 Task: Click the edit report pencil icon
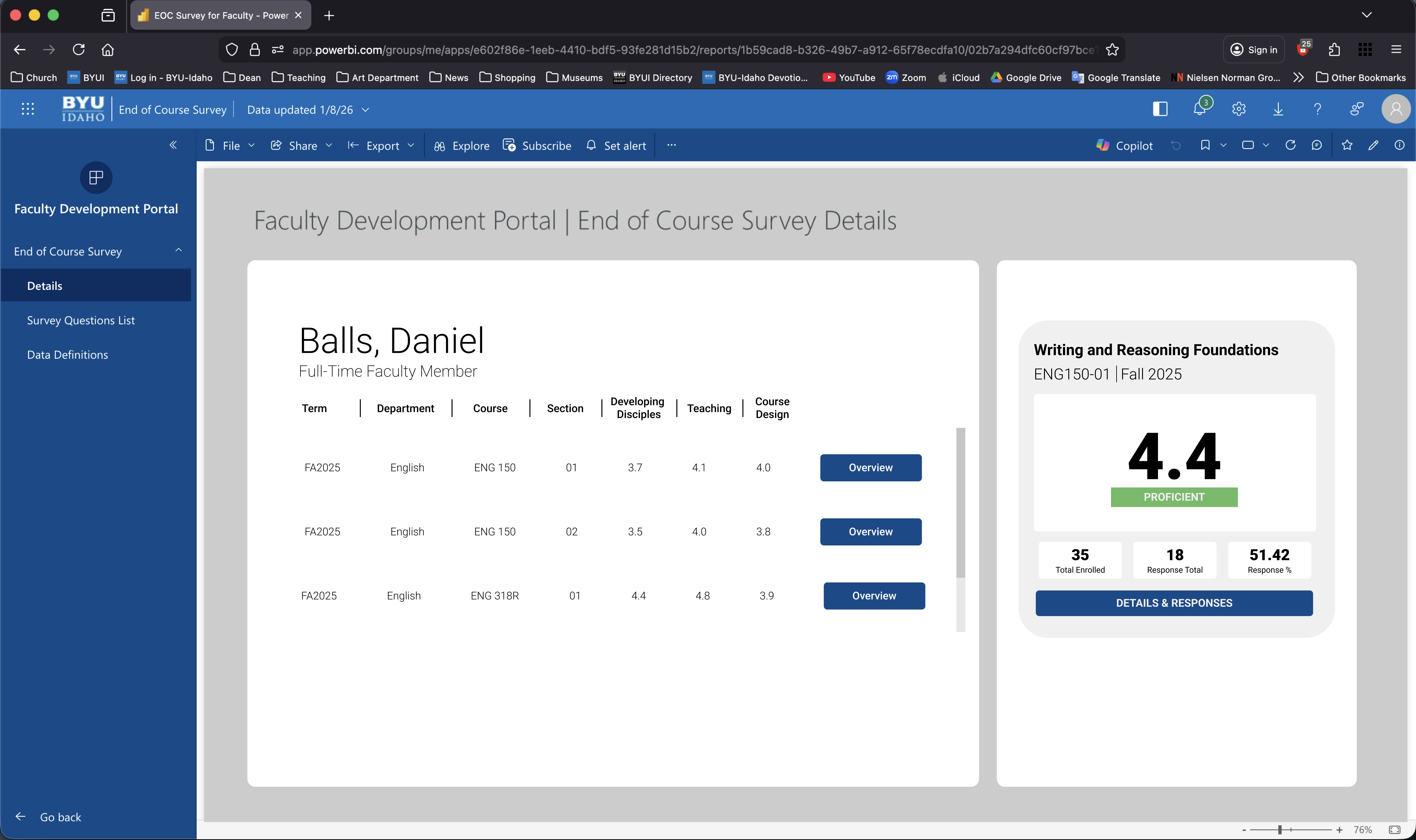pos(1374,145)
